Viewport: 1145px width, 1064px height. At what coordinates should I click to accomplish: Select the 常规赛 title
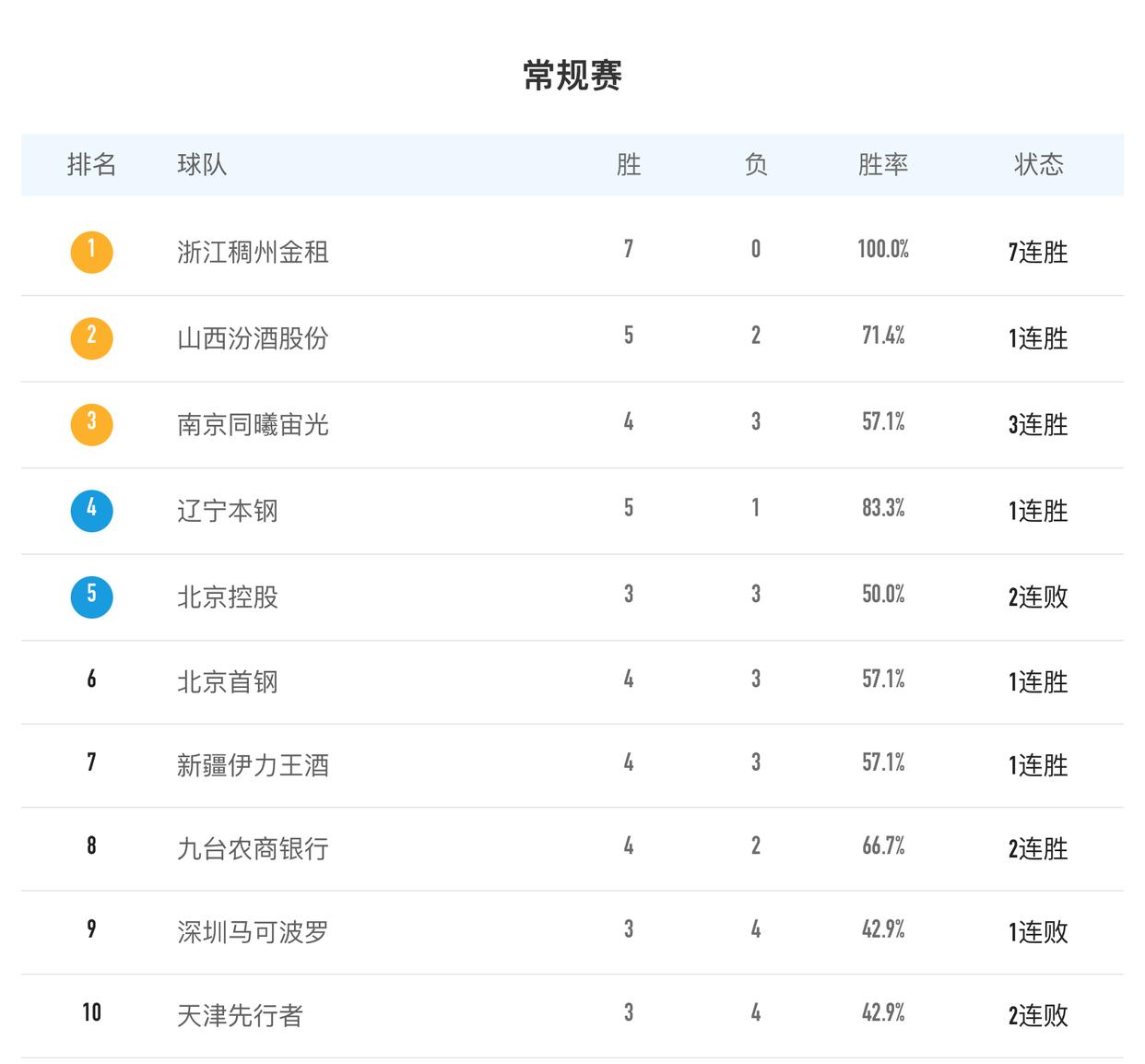(572, 78)
